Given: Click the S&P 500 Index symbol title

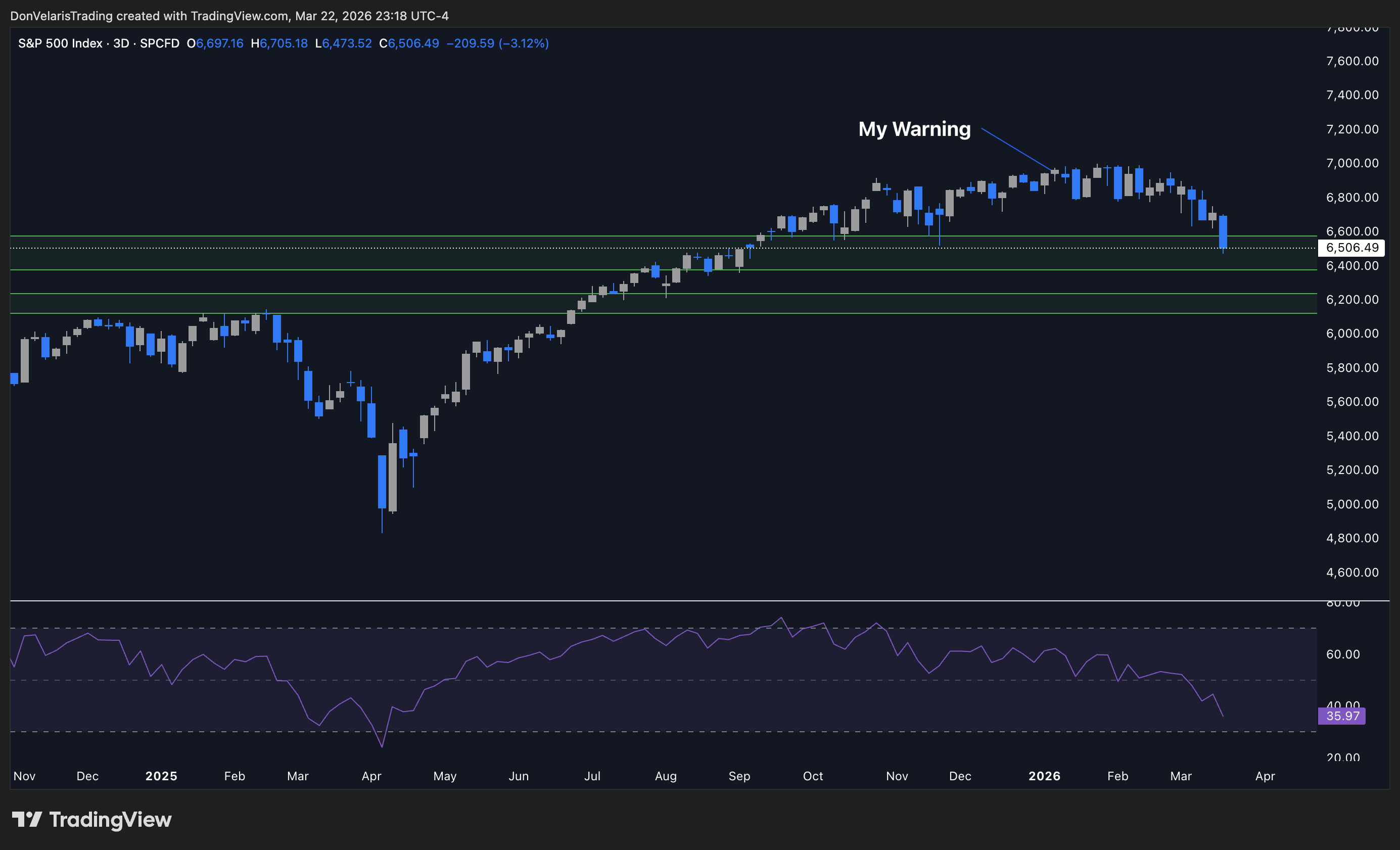Looking at the screenshot, I should (x=60, y=43).
